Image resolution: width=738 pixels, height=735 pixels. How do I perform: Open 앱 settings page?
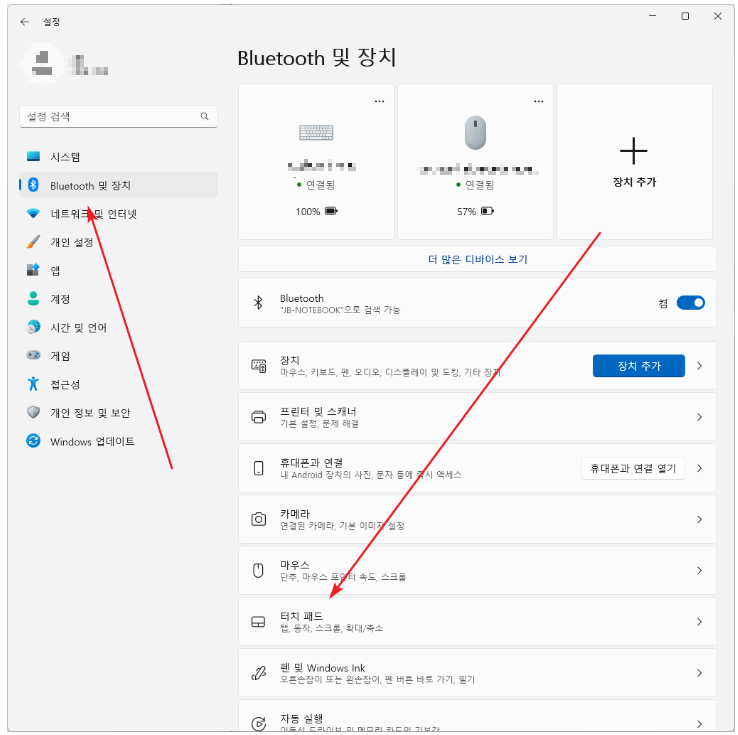[118, 270]
